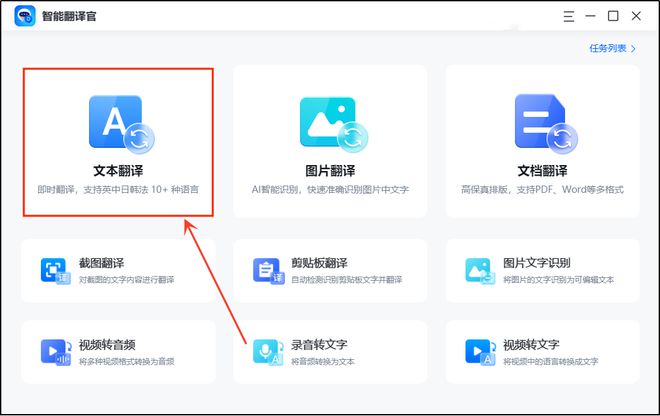
Task: Launch the 截图翻译 screenshot translation icon
Action: tap(52, 270)
